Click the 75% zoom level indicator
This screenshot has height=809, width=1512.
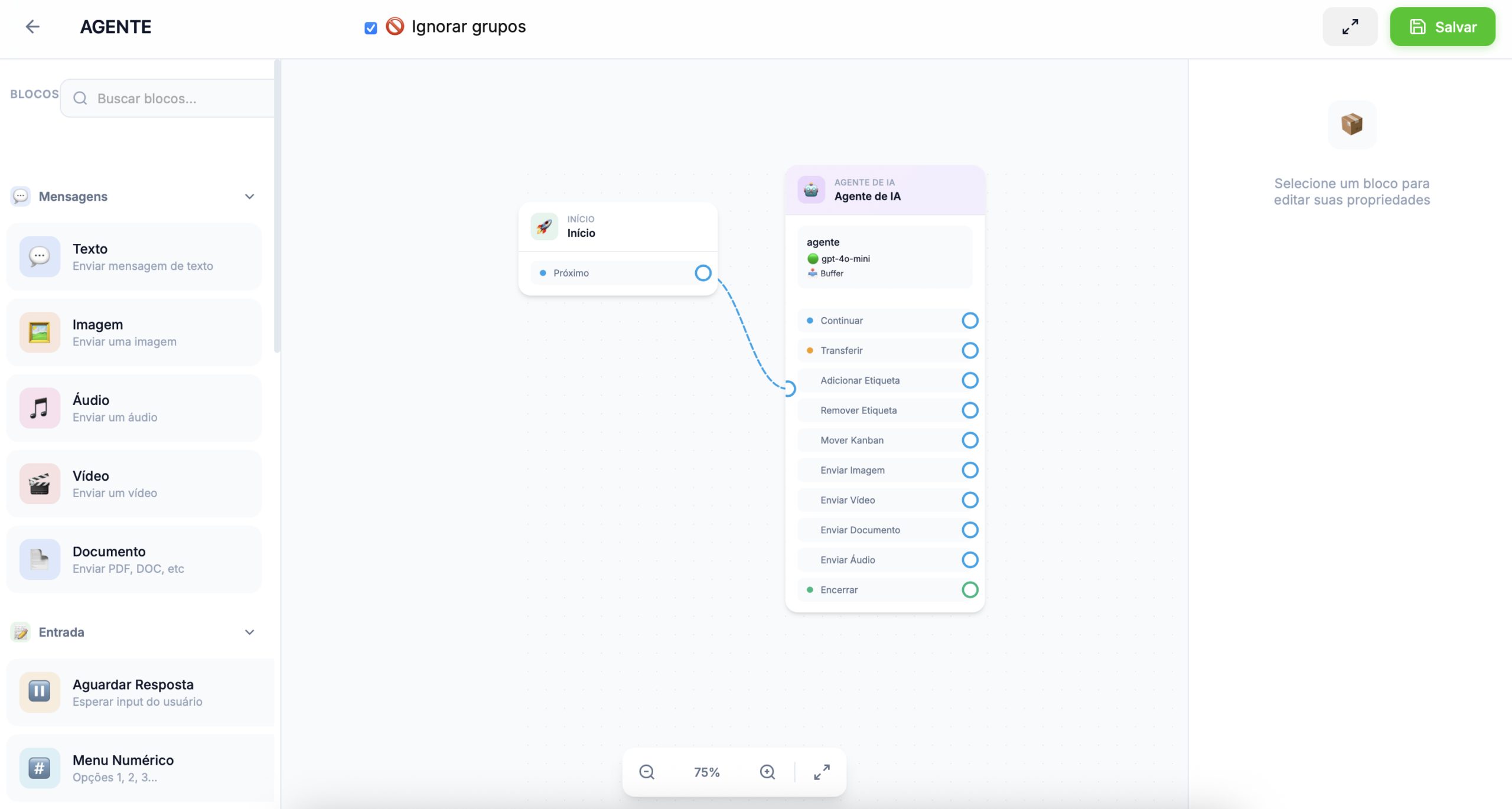(x=706, y=772)
